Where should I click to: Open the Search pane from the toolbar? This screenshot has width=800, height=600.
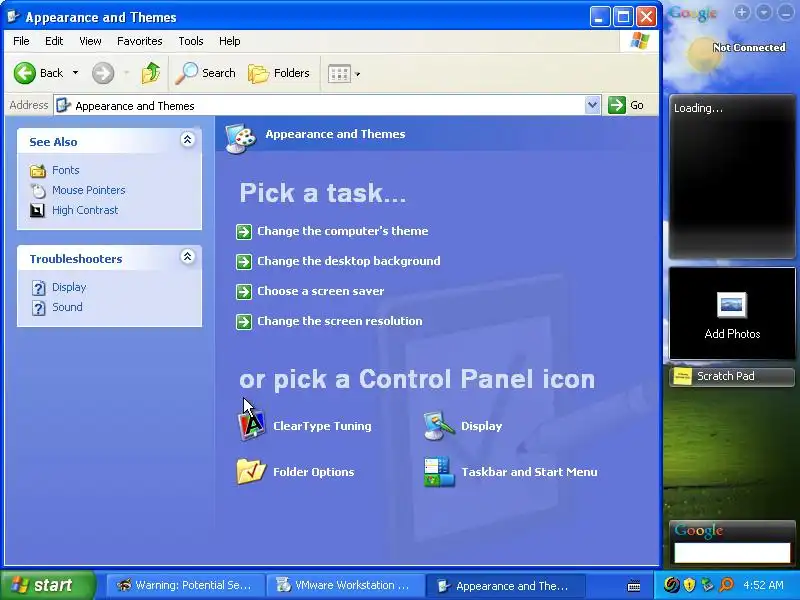tap(205, 73)
